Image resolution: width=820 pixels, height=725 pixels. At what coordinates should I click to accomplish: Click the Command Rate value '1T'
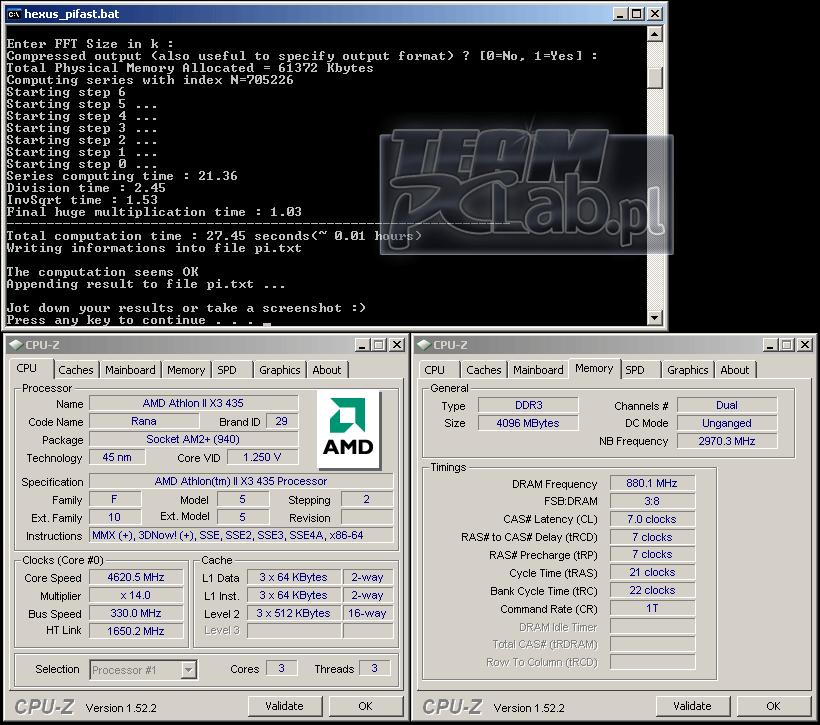tap(652, 608)
